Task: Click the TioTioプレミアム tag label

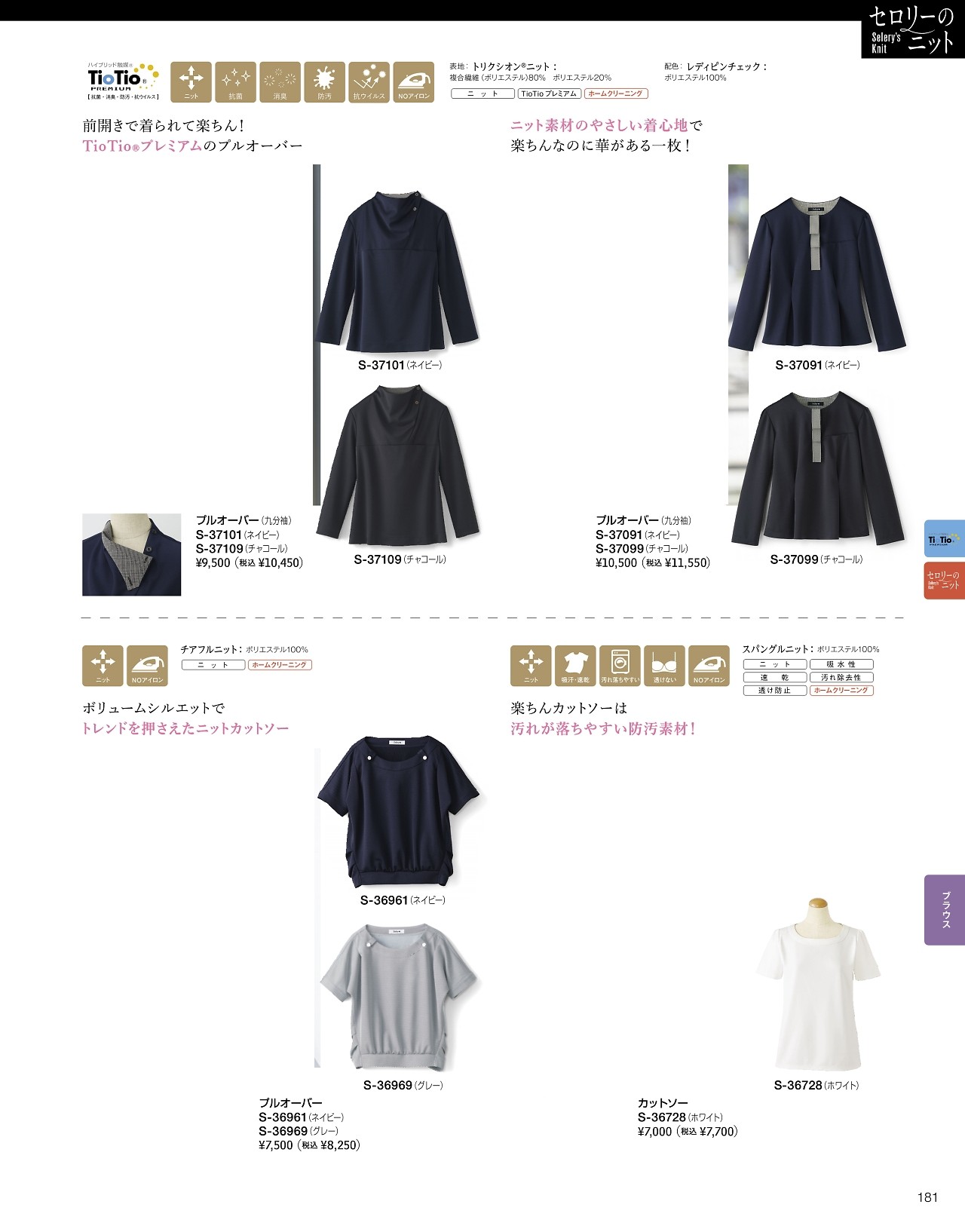Action: point(550,93)
